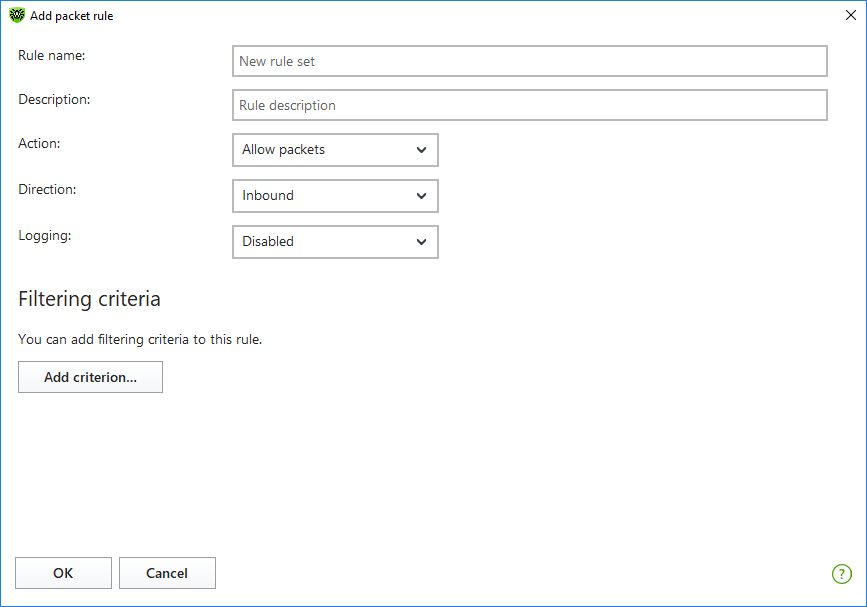
Task: Focus the Rule description text field
Action: (530, 105)
